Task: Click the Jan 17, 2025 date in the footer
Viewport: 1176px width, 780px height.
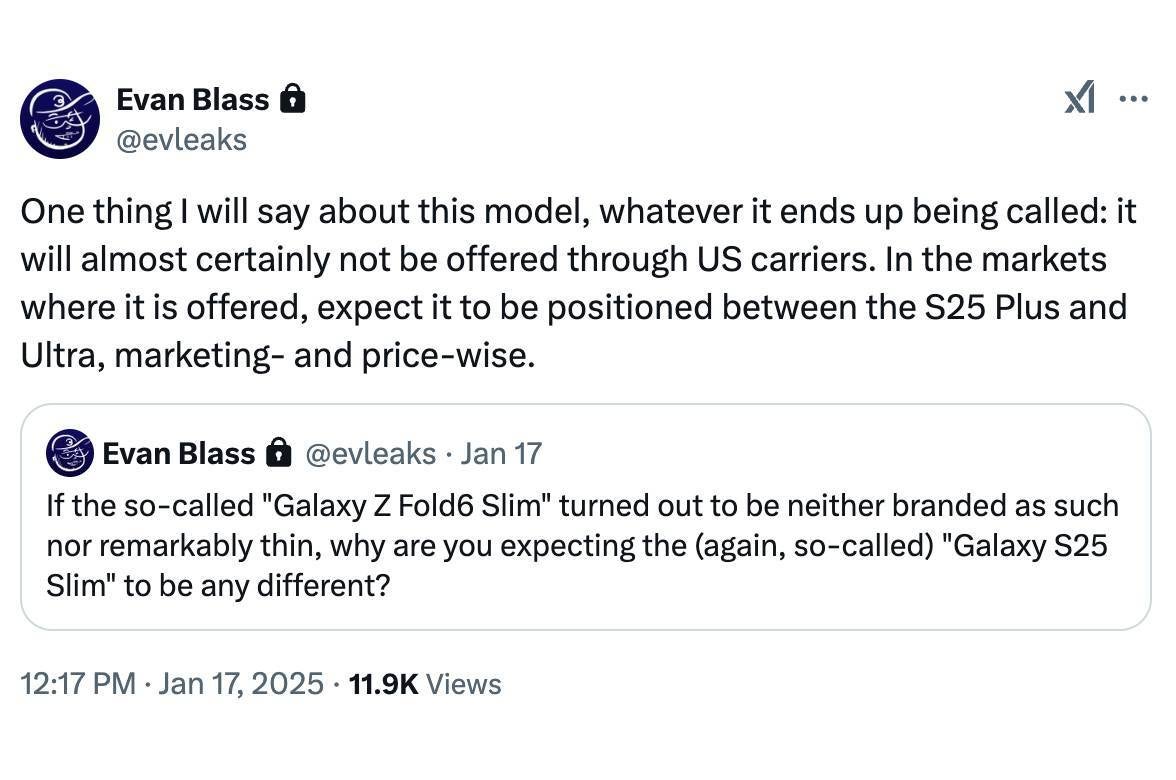Action: (x=241, y=684)
